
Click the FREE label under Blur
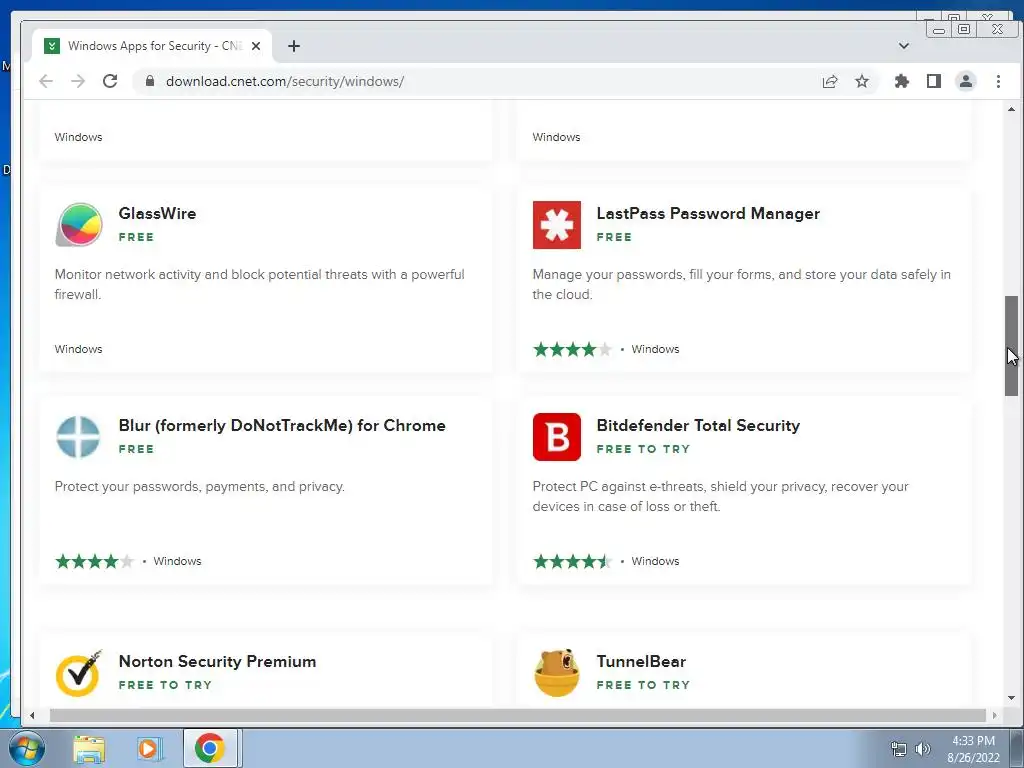coord(136,449)
